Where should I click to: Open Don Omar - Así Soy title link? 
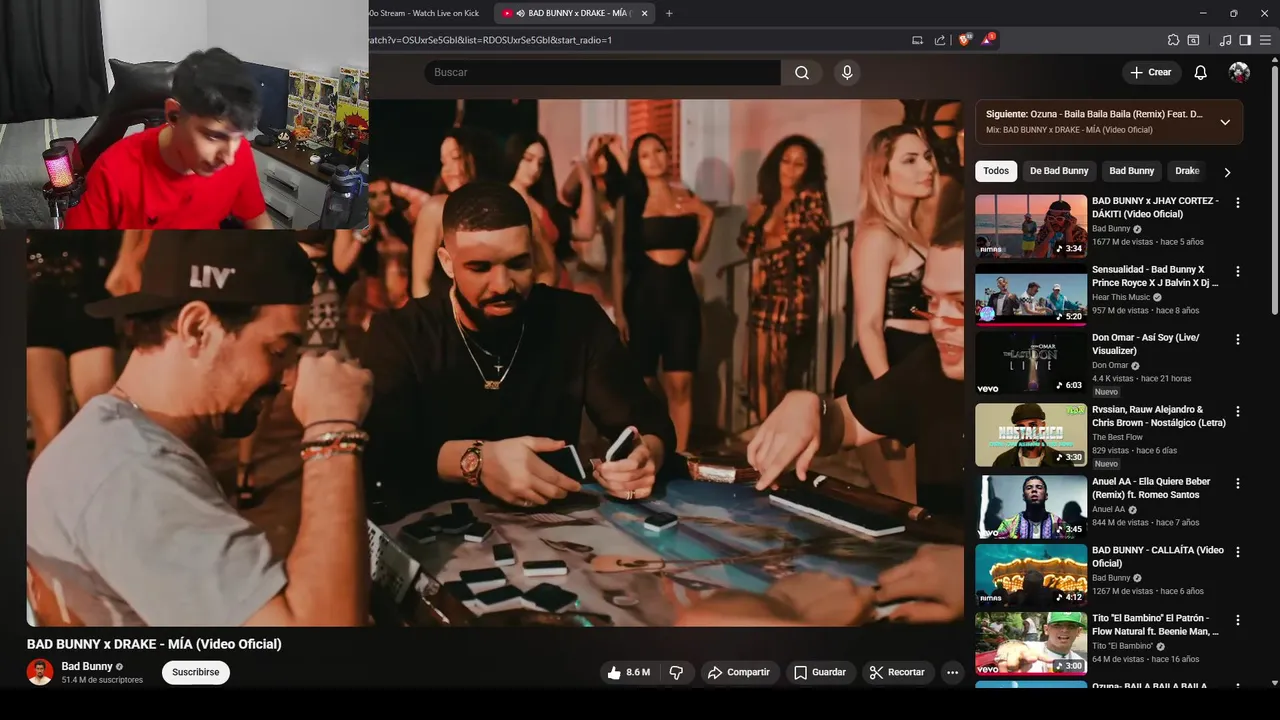1146,344
